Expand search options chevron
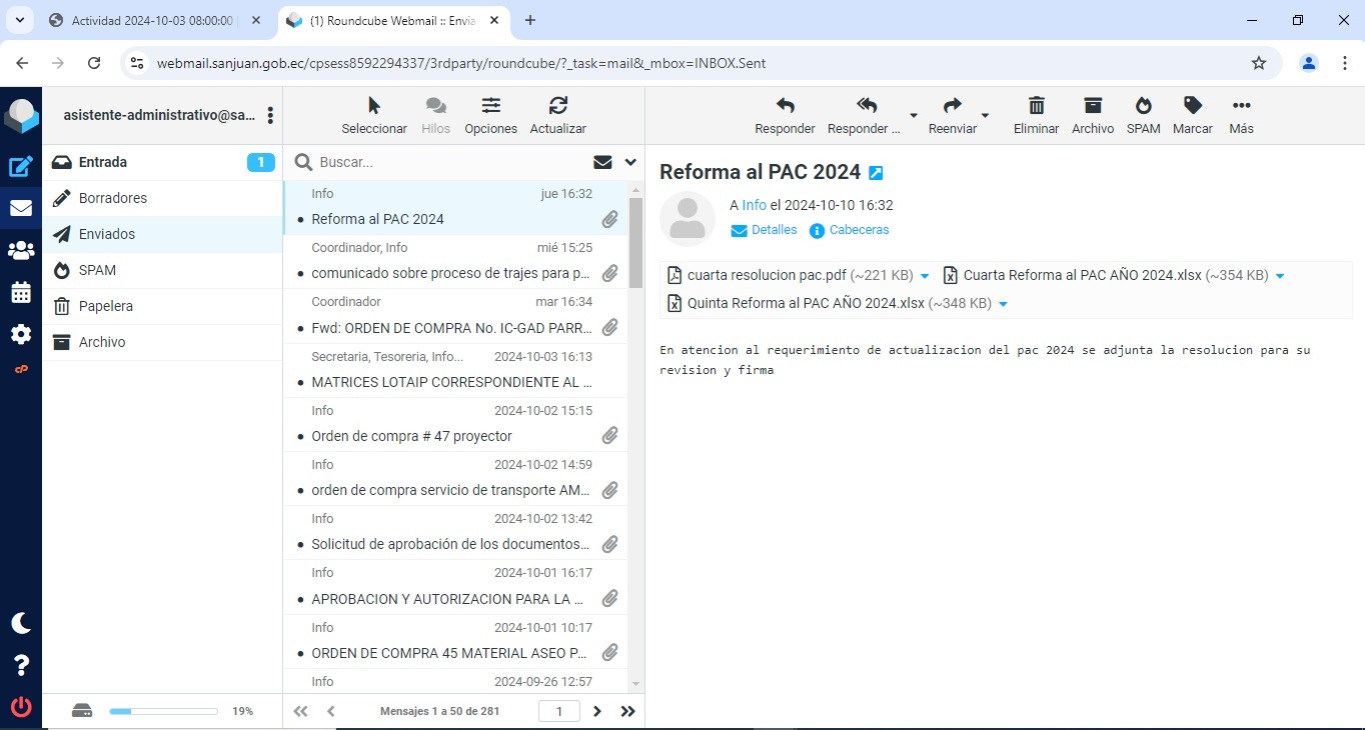 pos(631,162)
